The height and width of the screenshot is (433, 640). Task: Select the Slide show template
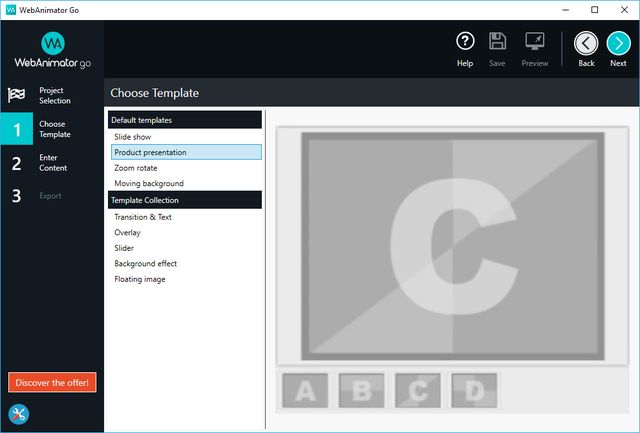pyautogui.click(x=133, y=136)
